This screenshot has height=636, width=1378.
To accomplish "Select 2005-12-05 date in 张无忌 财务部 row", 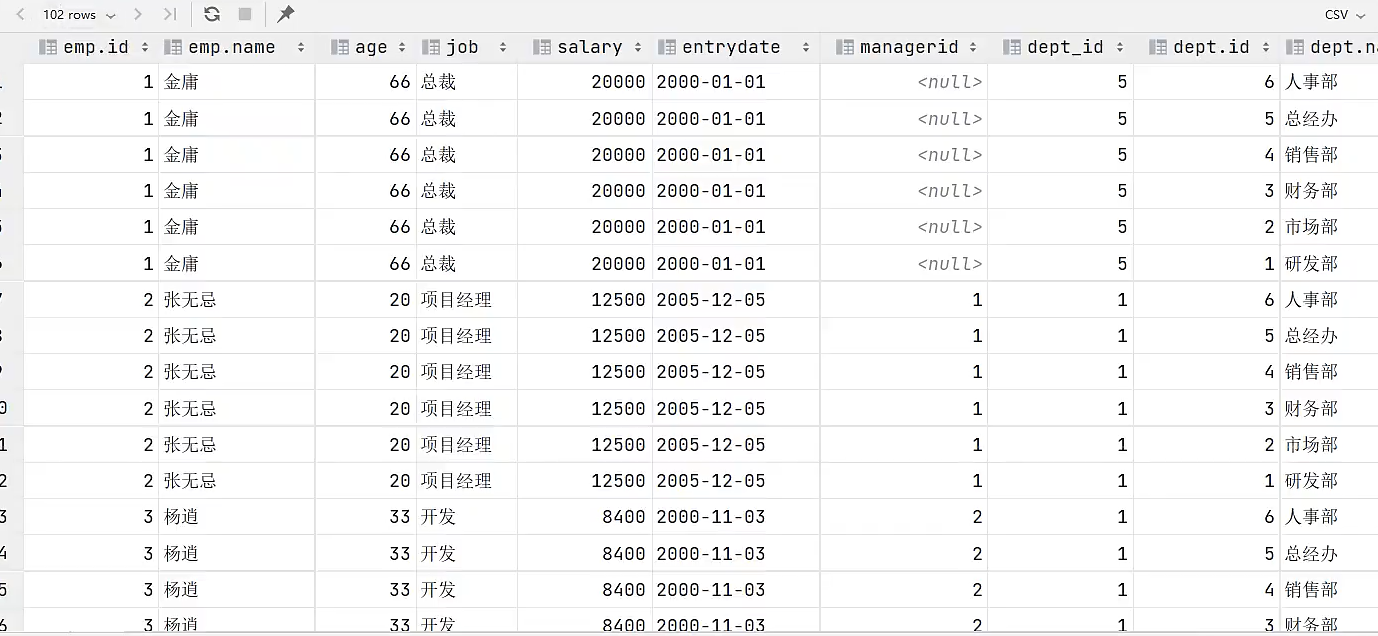I will tap(736, 409).
